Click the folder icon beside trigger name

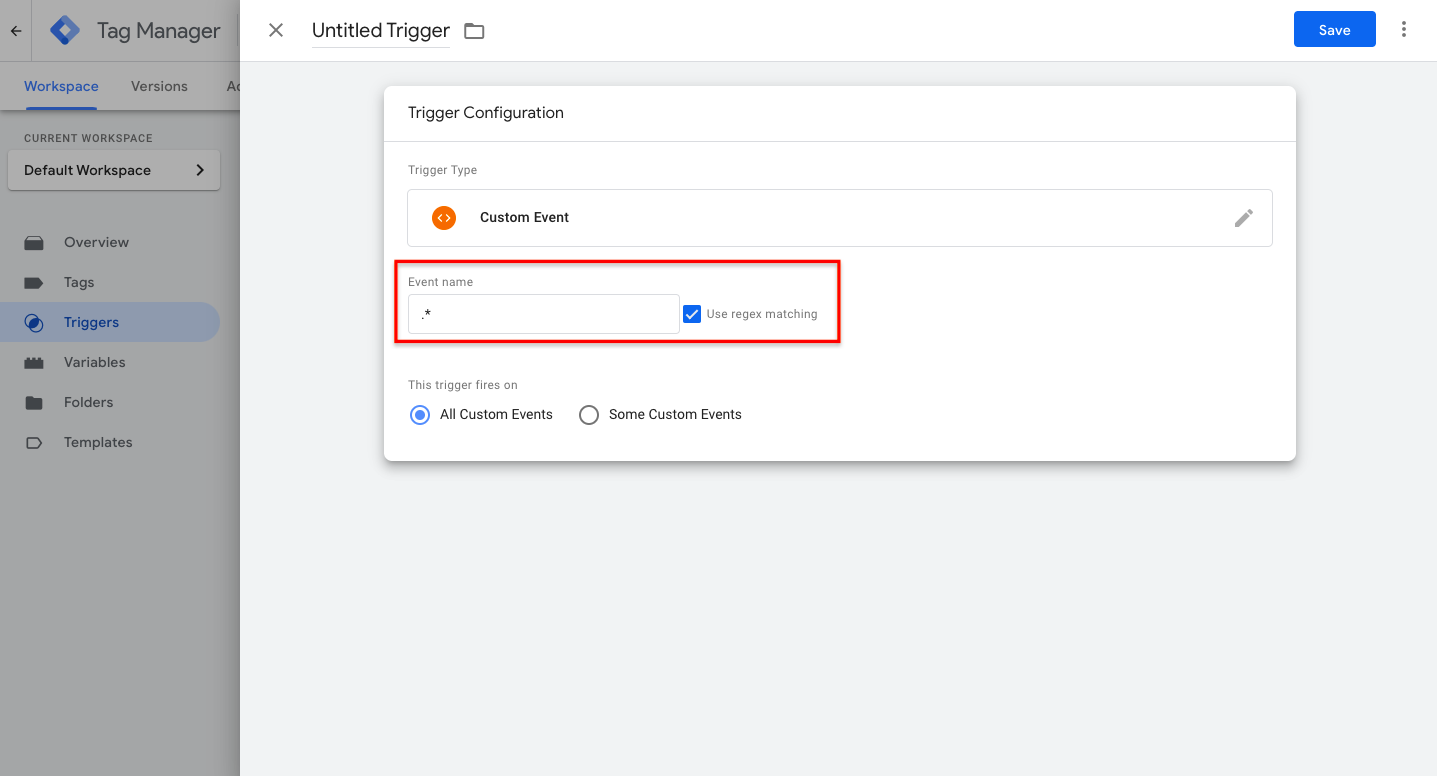(x=474, y=31)
